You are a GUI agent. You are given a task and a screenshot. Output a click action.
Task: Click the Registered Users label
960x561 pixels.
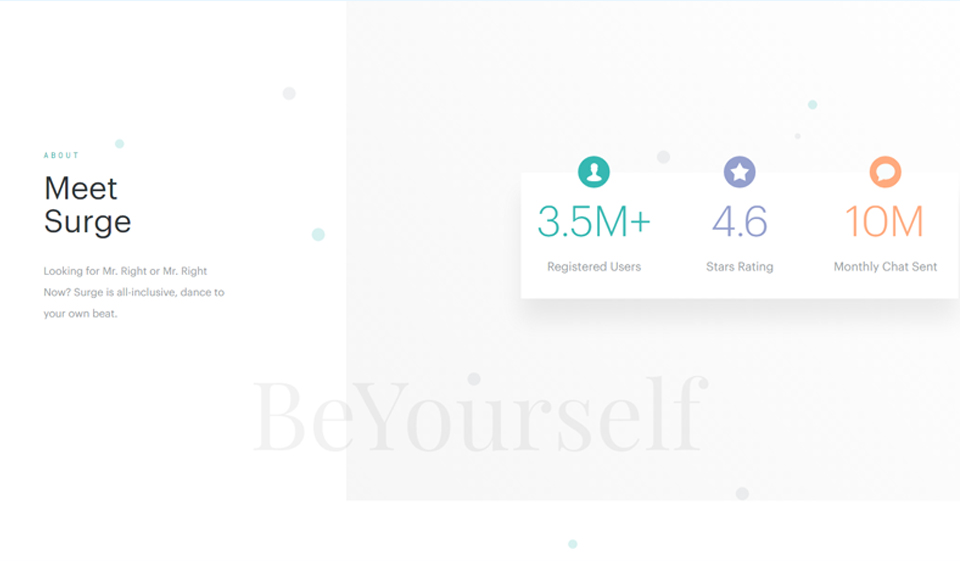[x=594, y=267]
